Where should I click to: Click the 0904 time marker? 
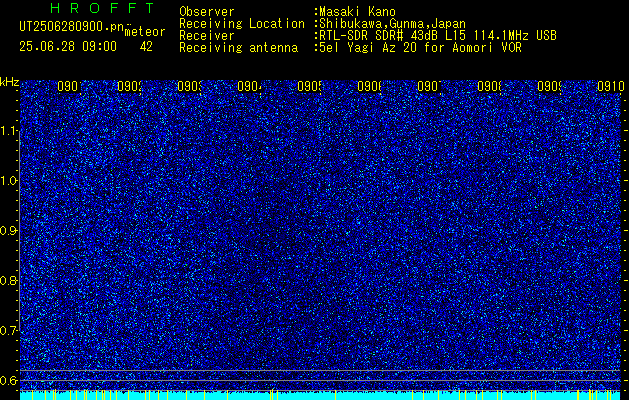[249, 86]
